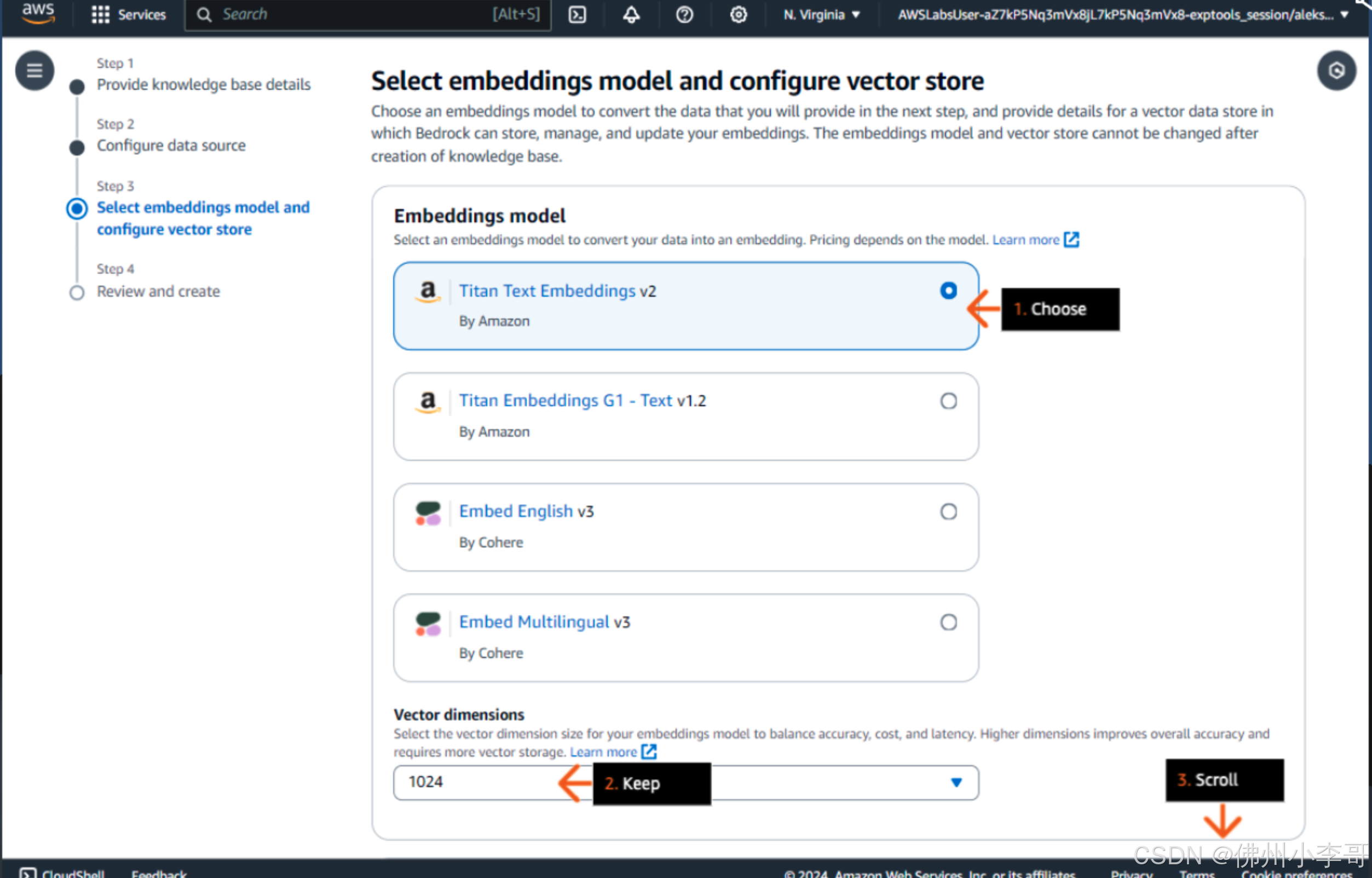
Task: Select the Embed English v3 radio button
Action: point(948,511)
